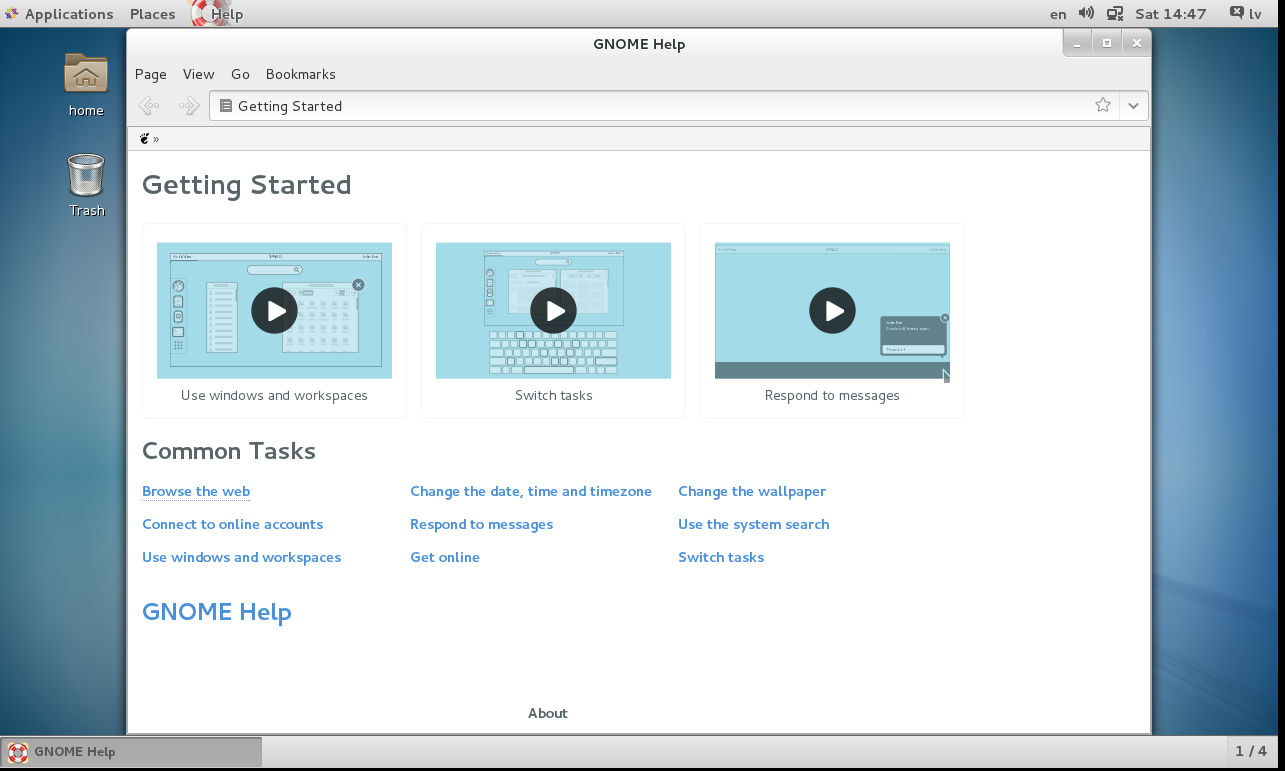Click the 1 / 4 workspace switcher
Screen dimensions: 1285x771
click(1251, 751)
